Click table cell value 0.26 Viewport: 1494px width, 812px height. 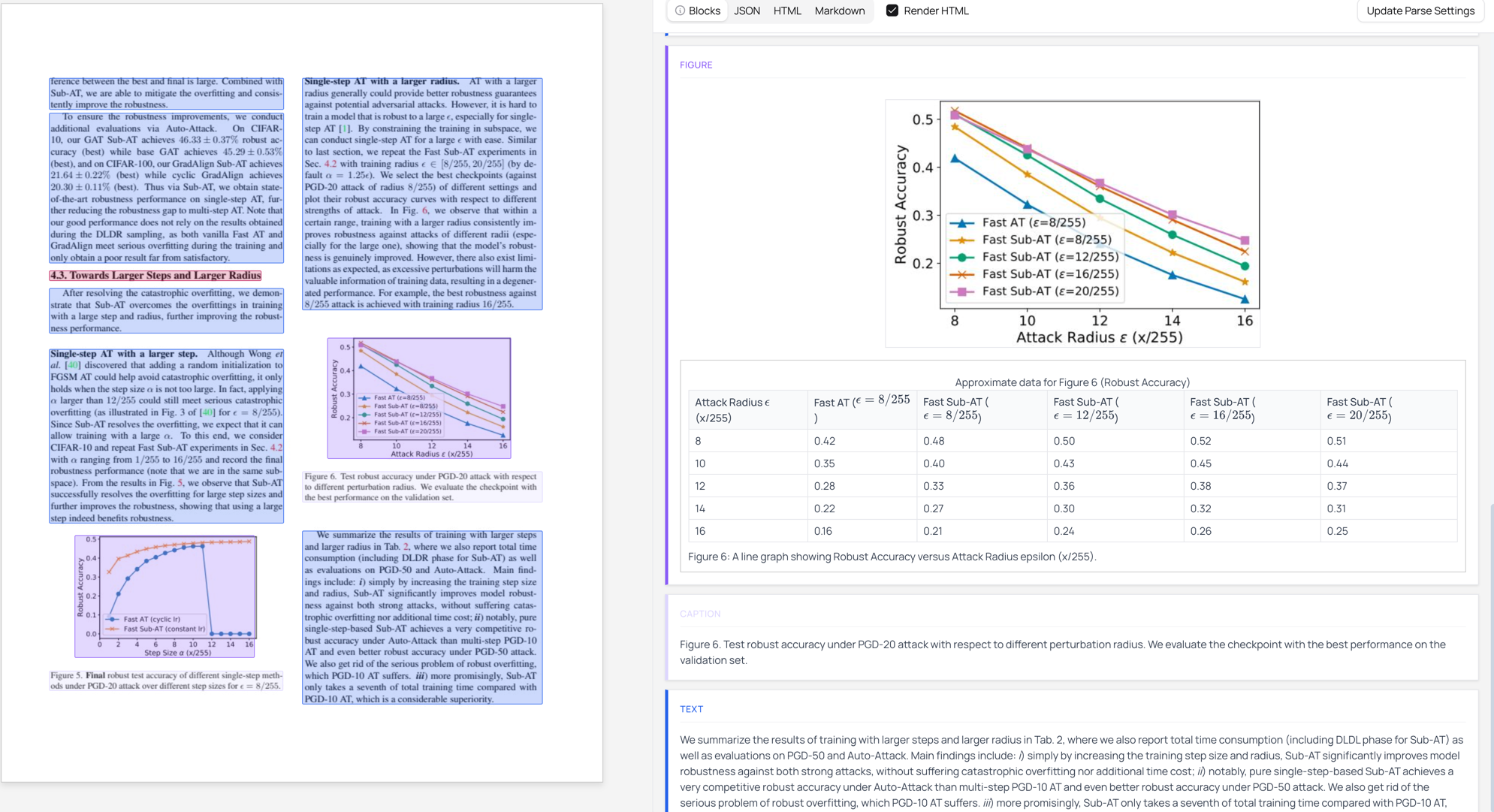point(1201,531)
